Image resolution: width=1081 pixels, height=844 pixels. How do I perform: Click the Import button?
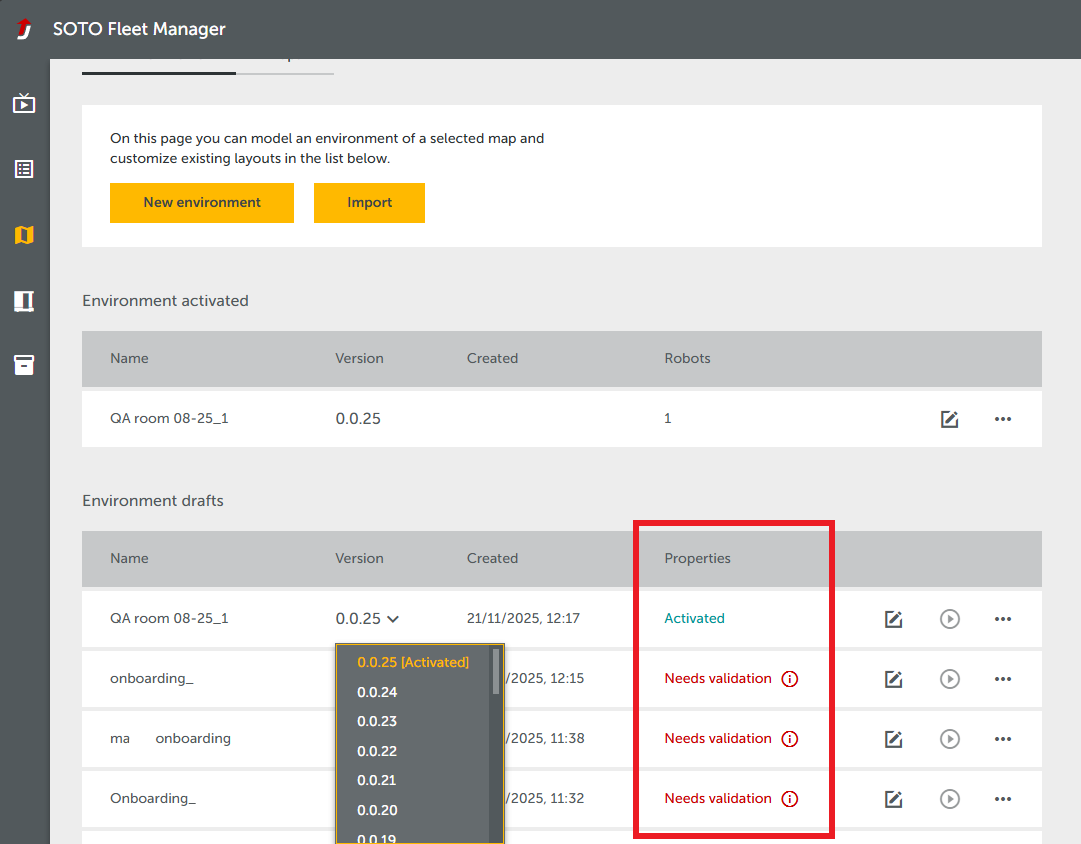(x=370, y=203)
